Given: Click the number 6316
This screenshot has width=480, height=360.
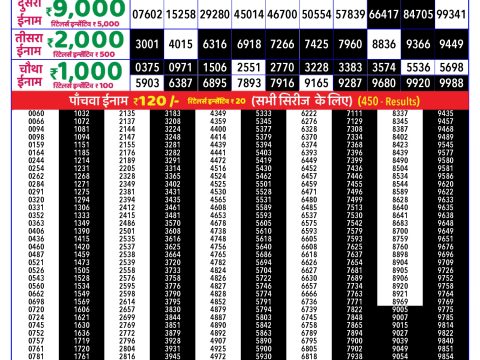Looking at the screenshot, I should pyautogui.click(x=215, y=44).
